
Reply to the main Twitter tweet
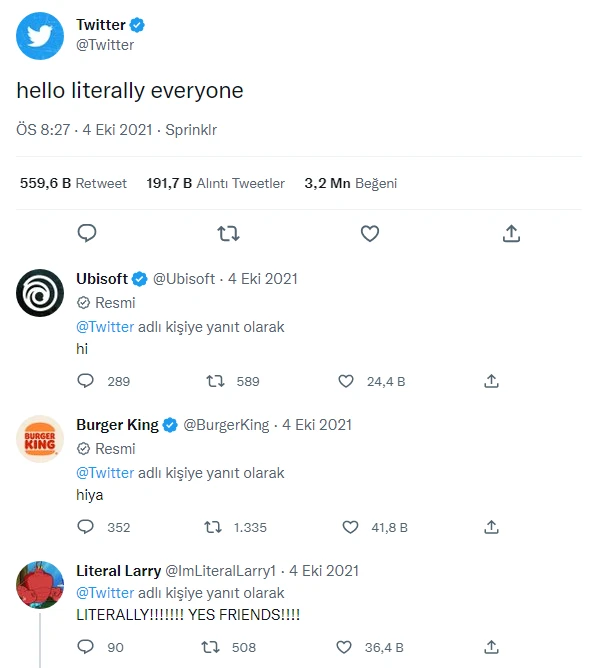point(87,233)
